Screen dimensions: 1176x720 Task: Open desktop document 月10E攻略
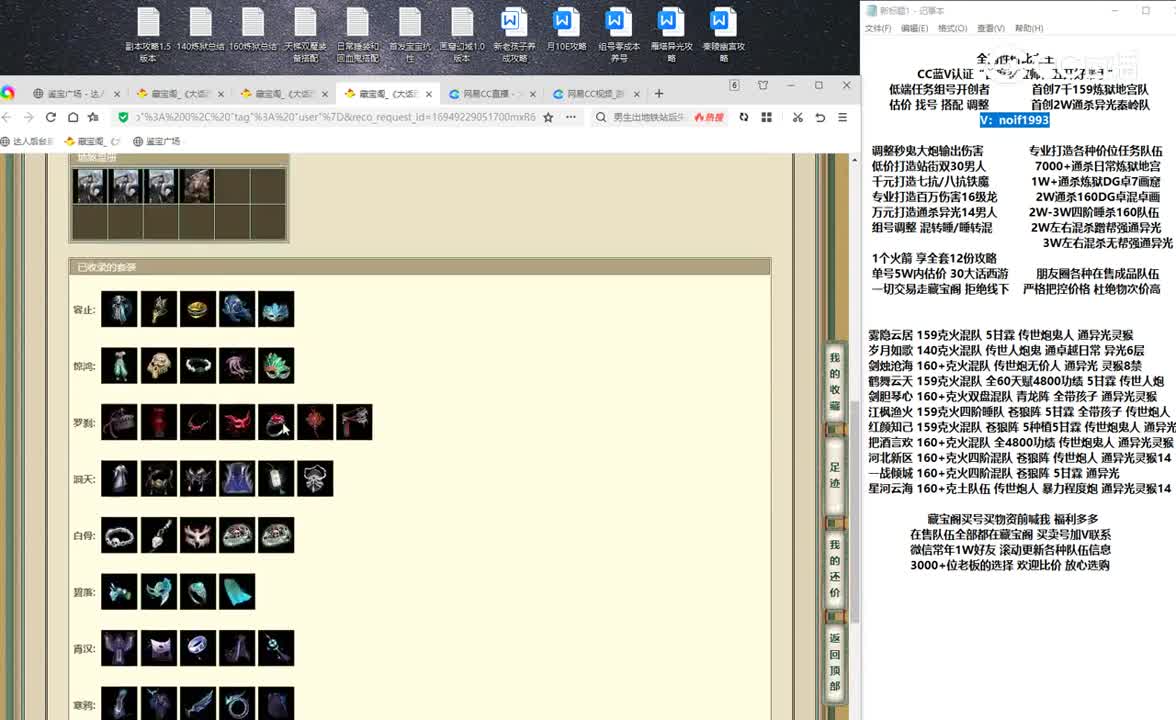[x=566, y=30]
